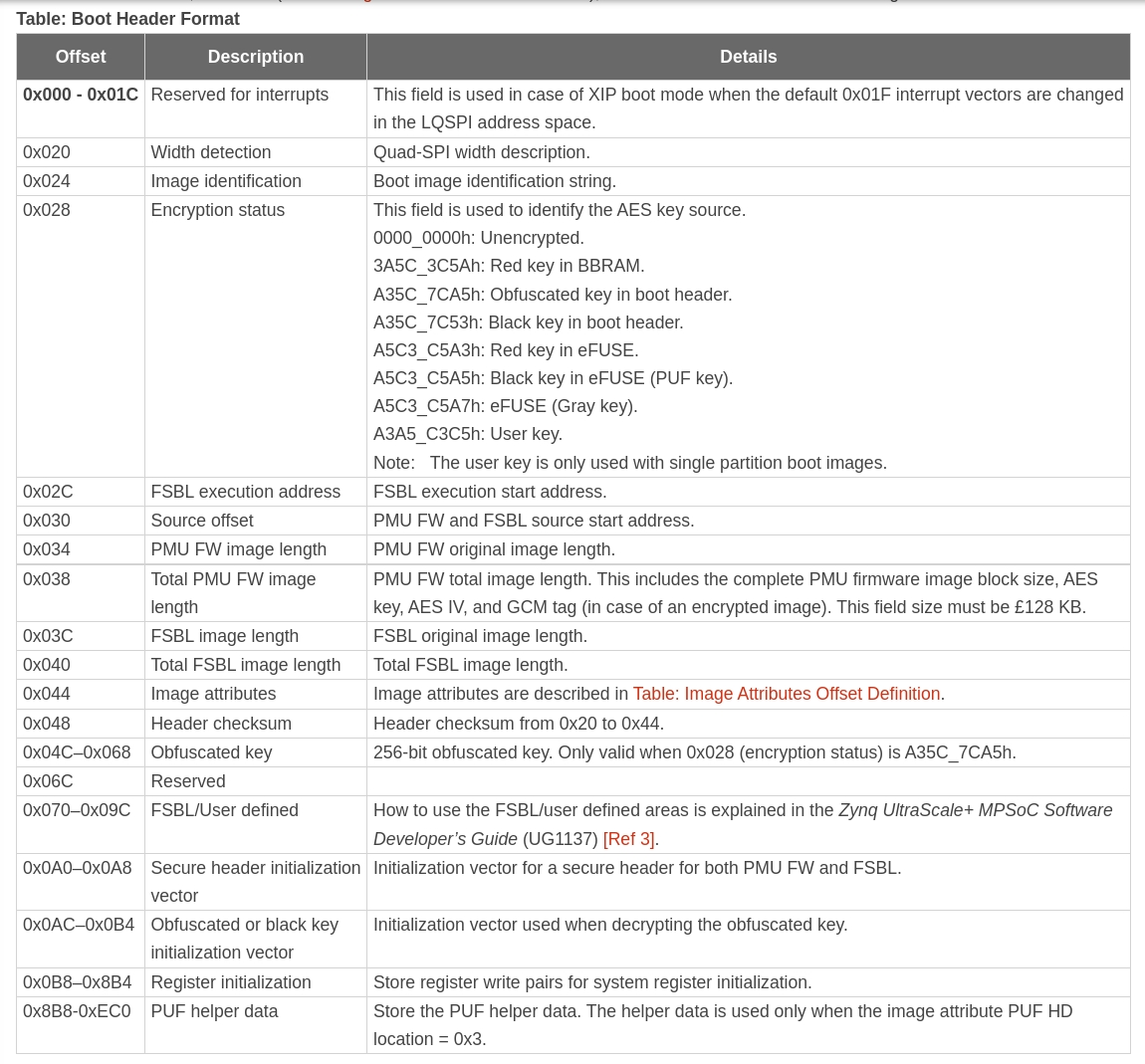Click the empty Details cell for Reserved
The image size is (1145, 1064).
click(x=748, y=781)
